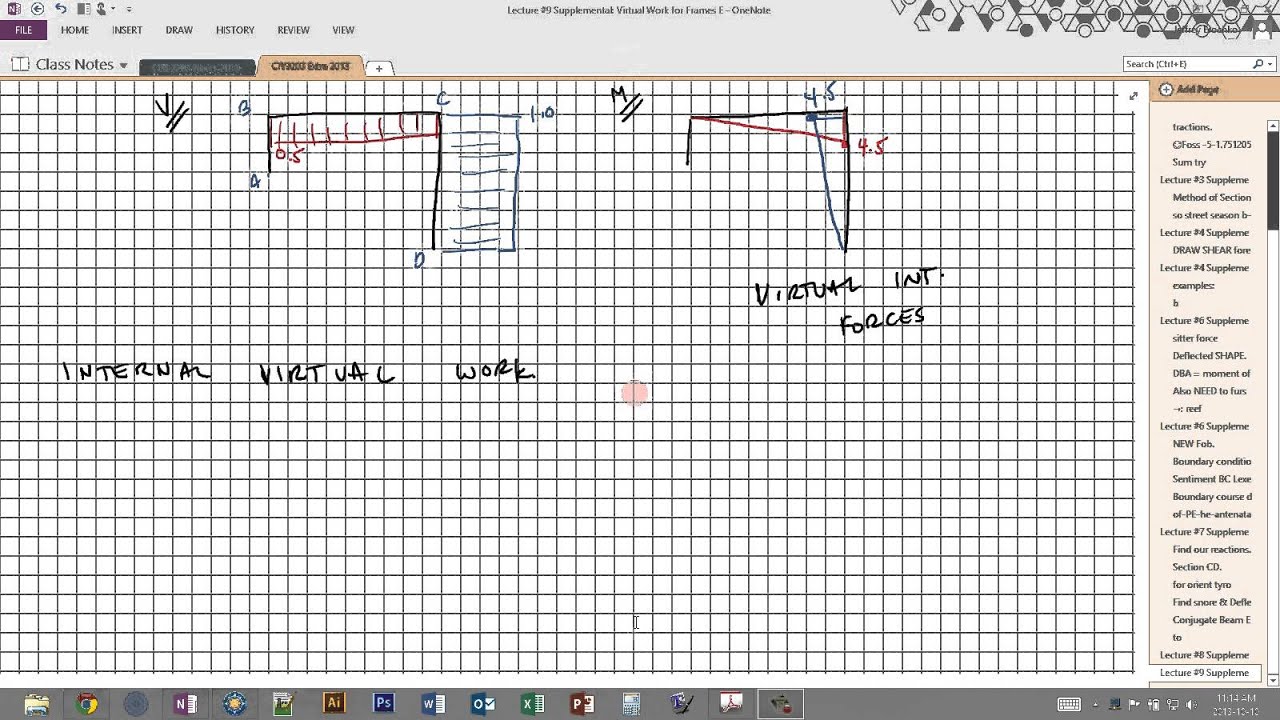Open the 'Deflected SHAPE.' subpage

[x=1208, y=356]
